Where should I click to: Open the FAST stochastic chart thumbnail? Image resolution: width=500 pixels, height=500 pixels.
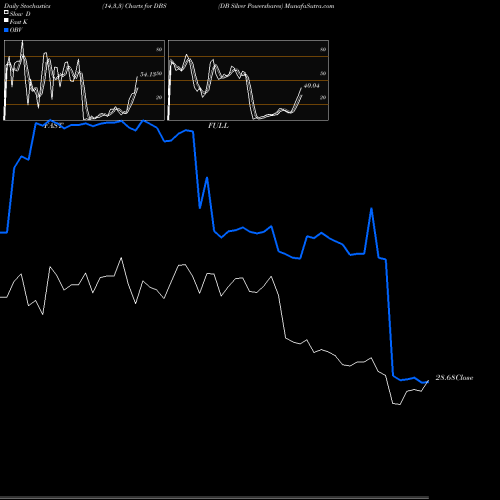(x=84, y=80)
